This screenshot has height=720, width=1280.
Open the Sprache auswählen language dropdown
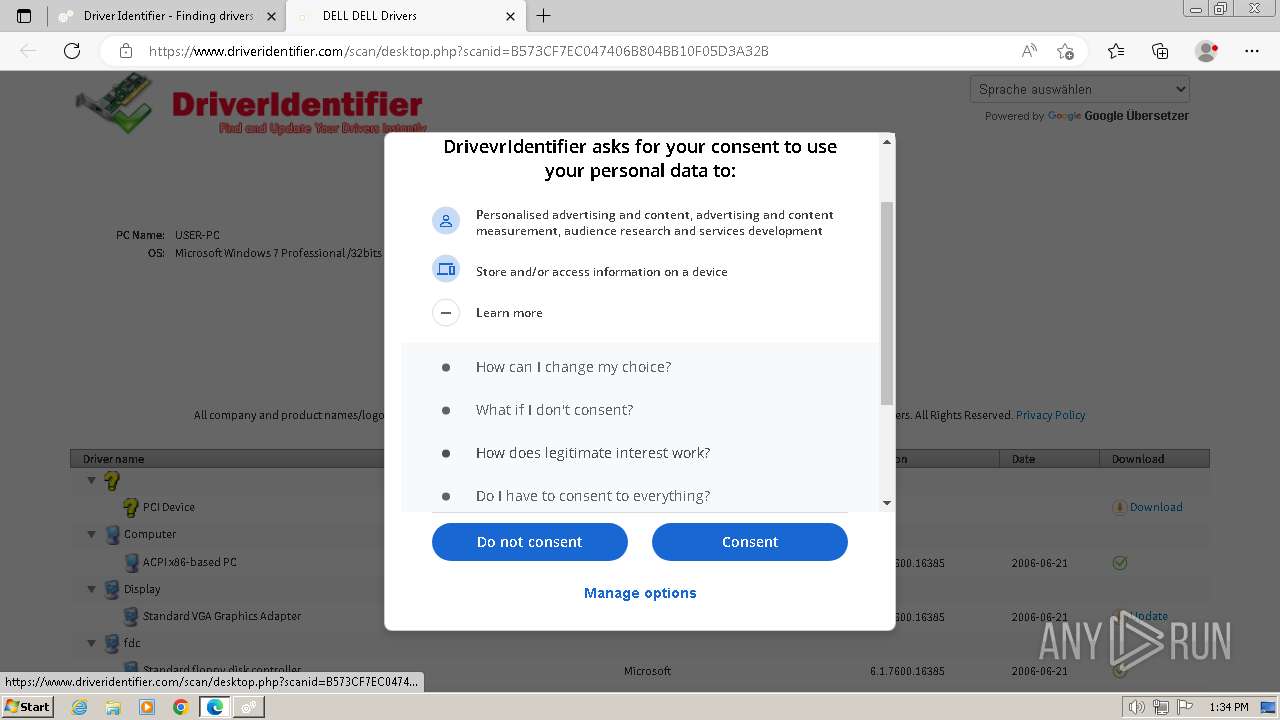1080,89
